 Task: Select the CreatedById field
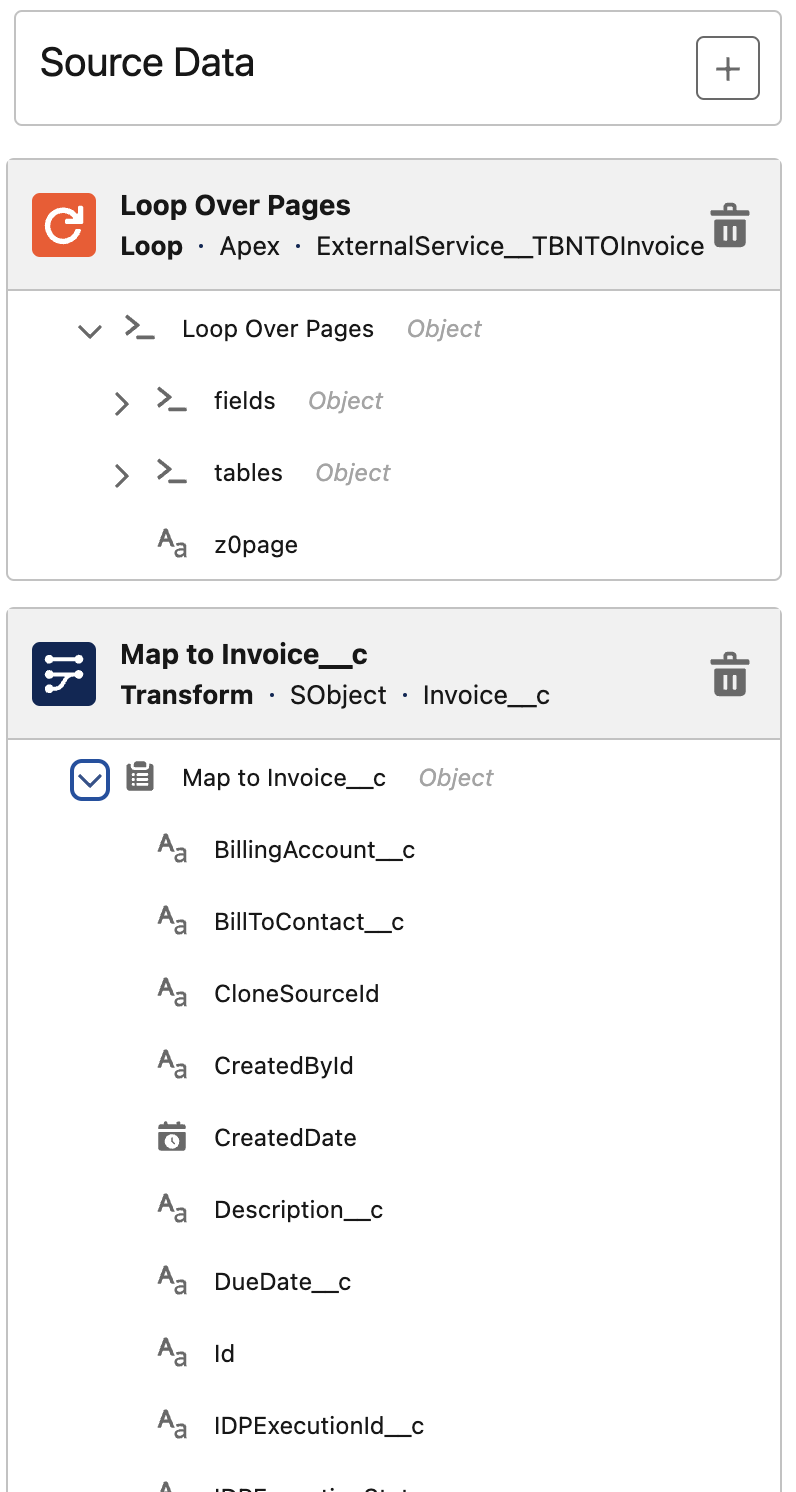tap(284, 1066)
